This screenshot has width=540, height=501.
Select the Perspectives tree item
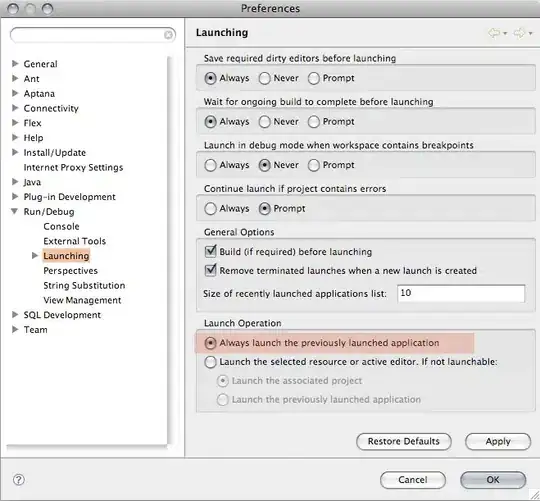pos(71,271)
